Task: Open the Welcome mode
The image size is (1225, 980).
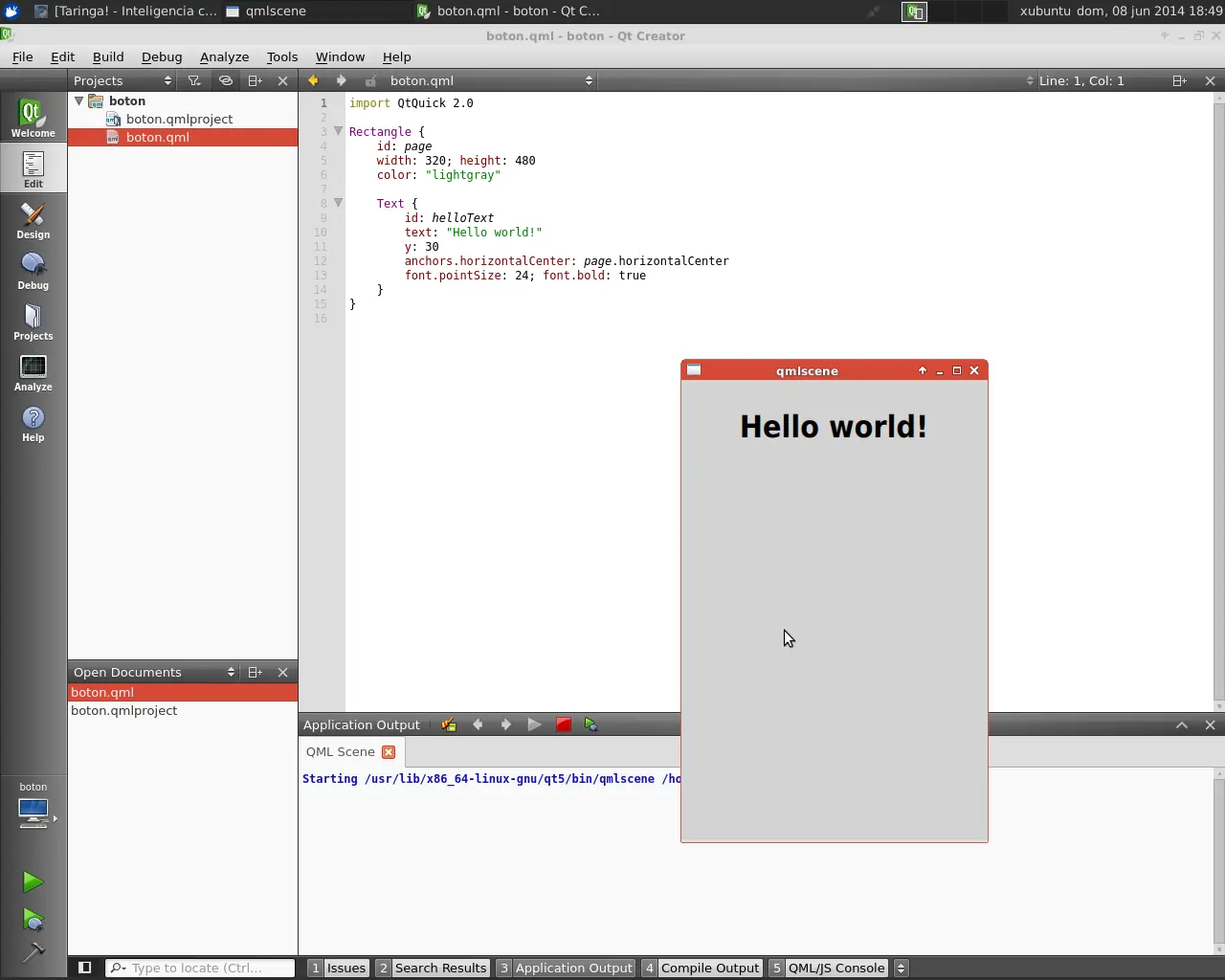Action: (x=33, y=118)
